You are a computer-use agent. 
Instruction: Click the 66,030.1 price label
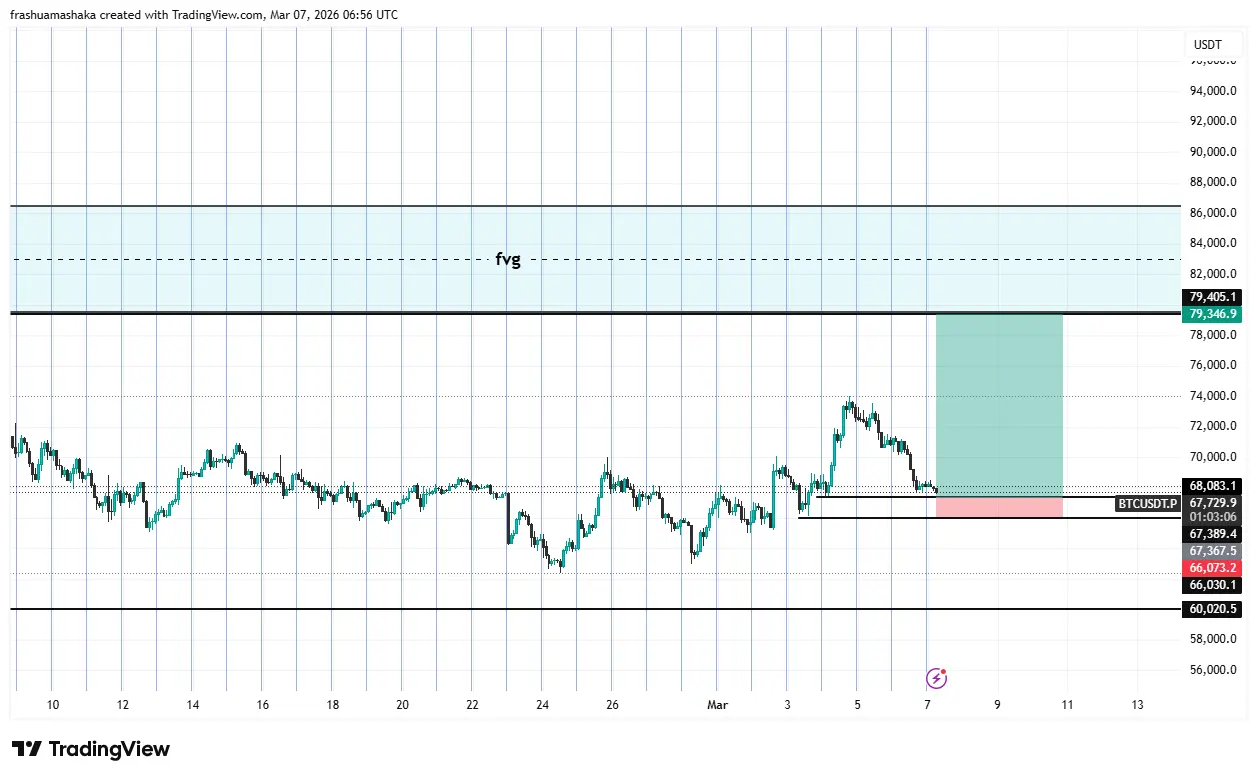pyautogui.click(x=1213, y=585)
